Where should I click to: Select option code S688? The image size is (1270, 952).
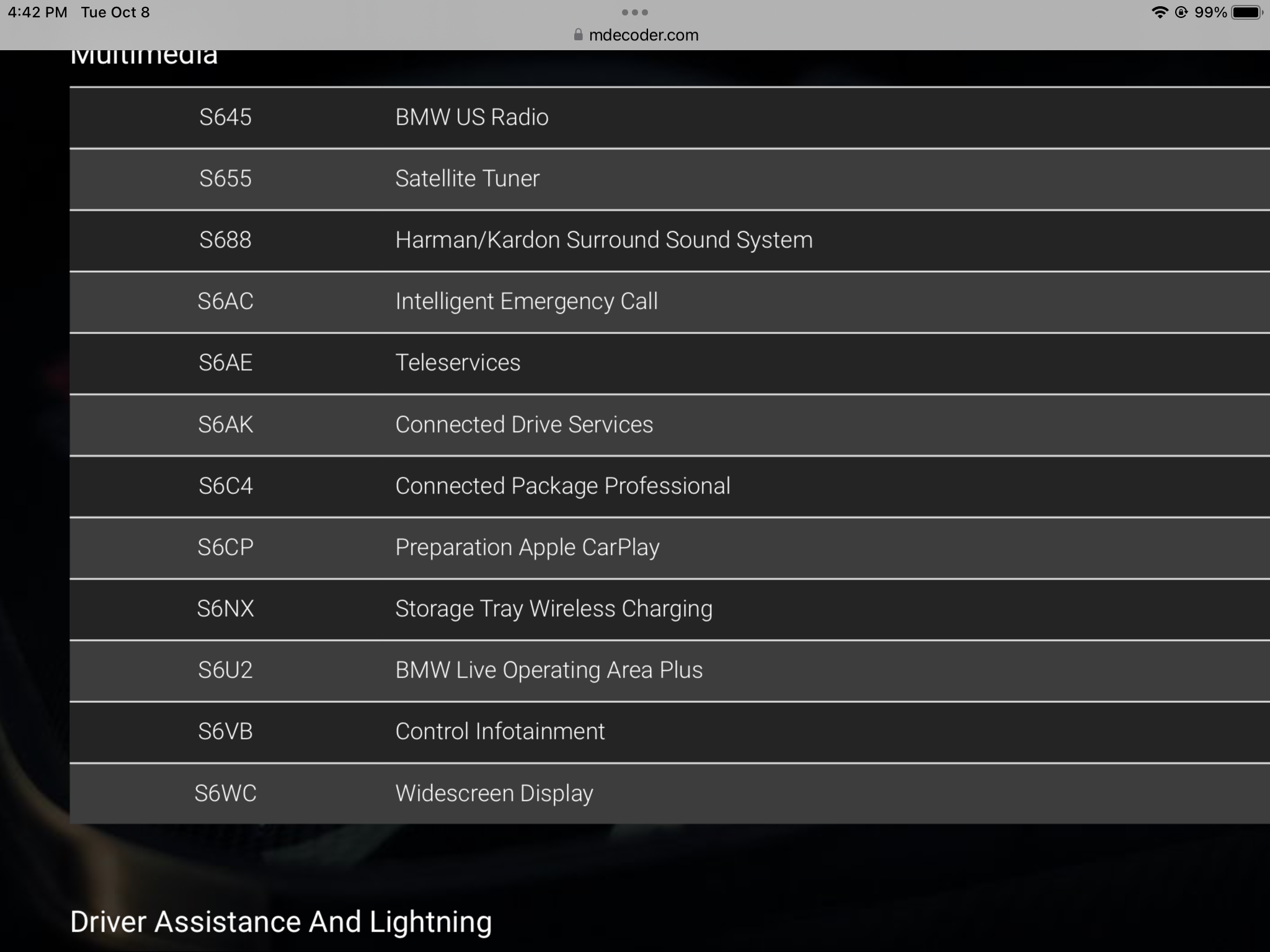point(225,240)
